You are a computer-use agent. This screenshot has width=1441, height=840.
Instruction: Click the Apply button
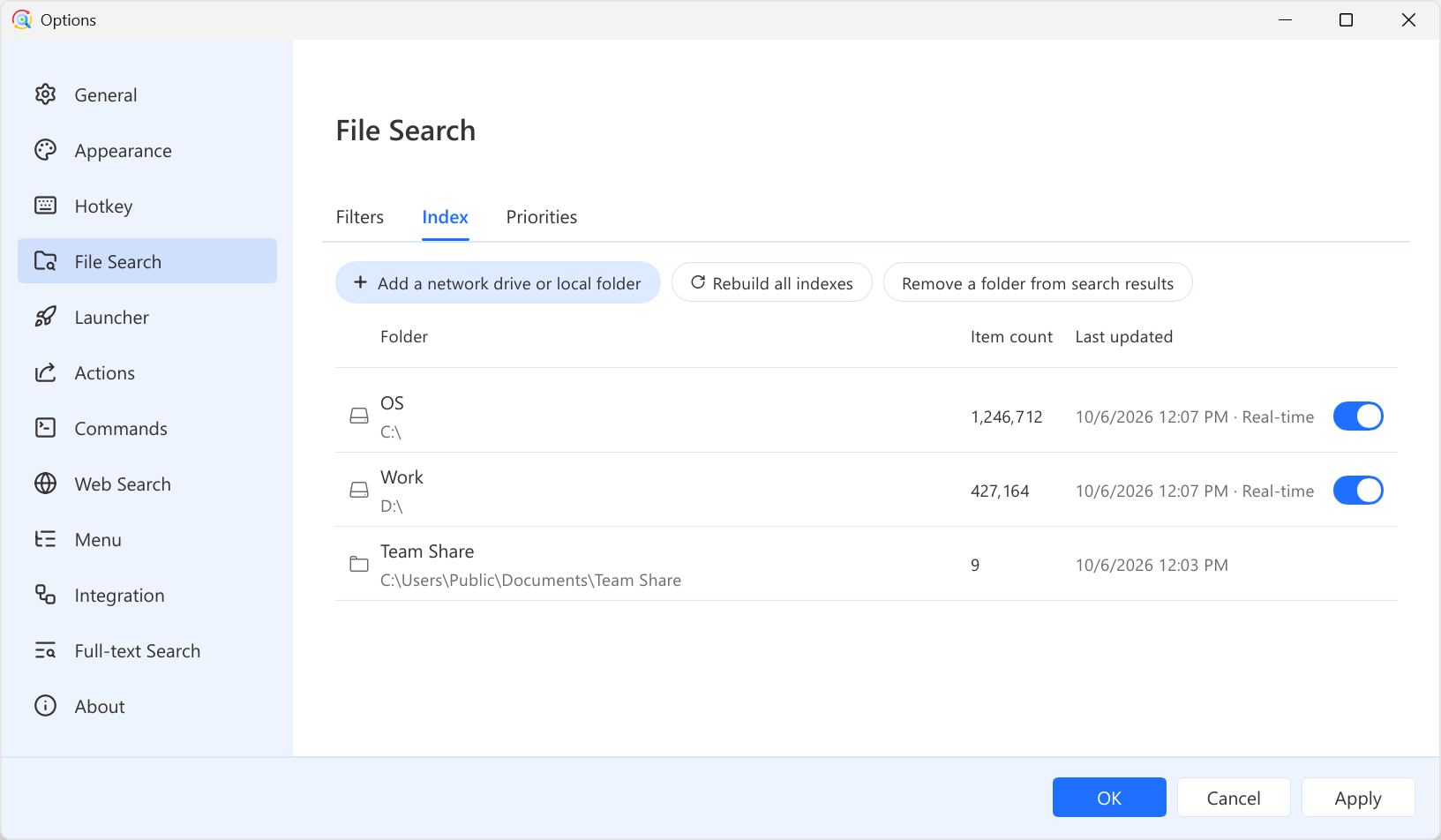click(x=1358, y=798)
